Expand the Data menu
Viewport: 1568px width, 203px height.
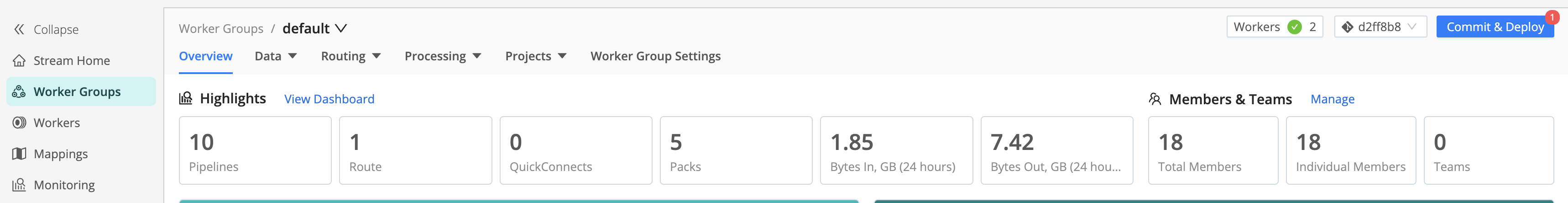(x=276, y=56)
